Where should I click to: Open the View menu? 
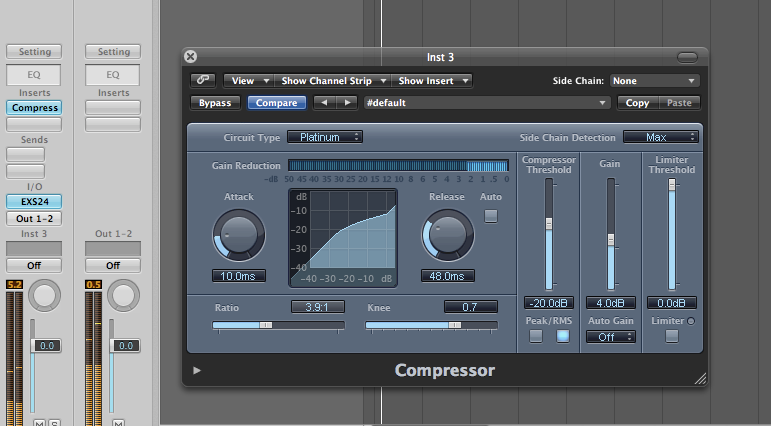pos(248,81)
